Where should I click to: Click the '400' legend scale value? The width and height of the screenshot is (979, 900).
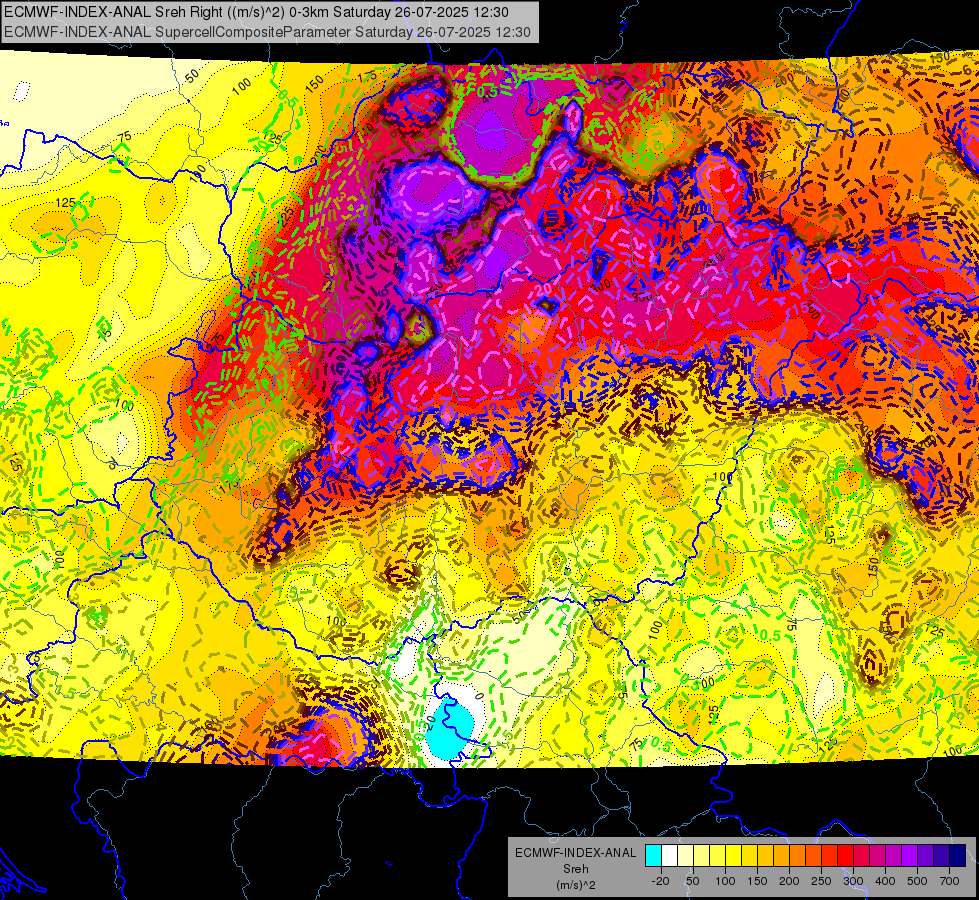click(x=885, y=881)
